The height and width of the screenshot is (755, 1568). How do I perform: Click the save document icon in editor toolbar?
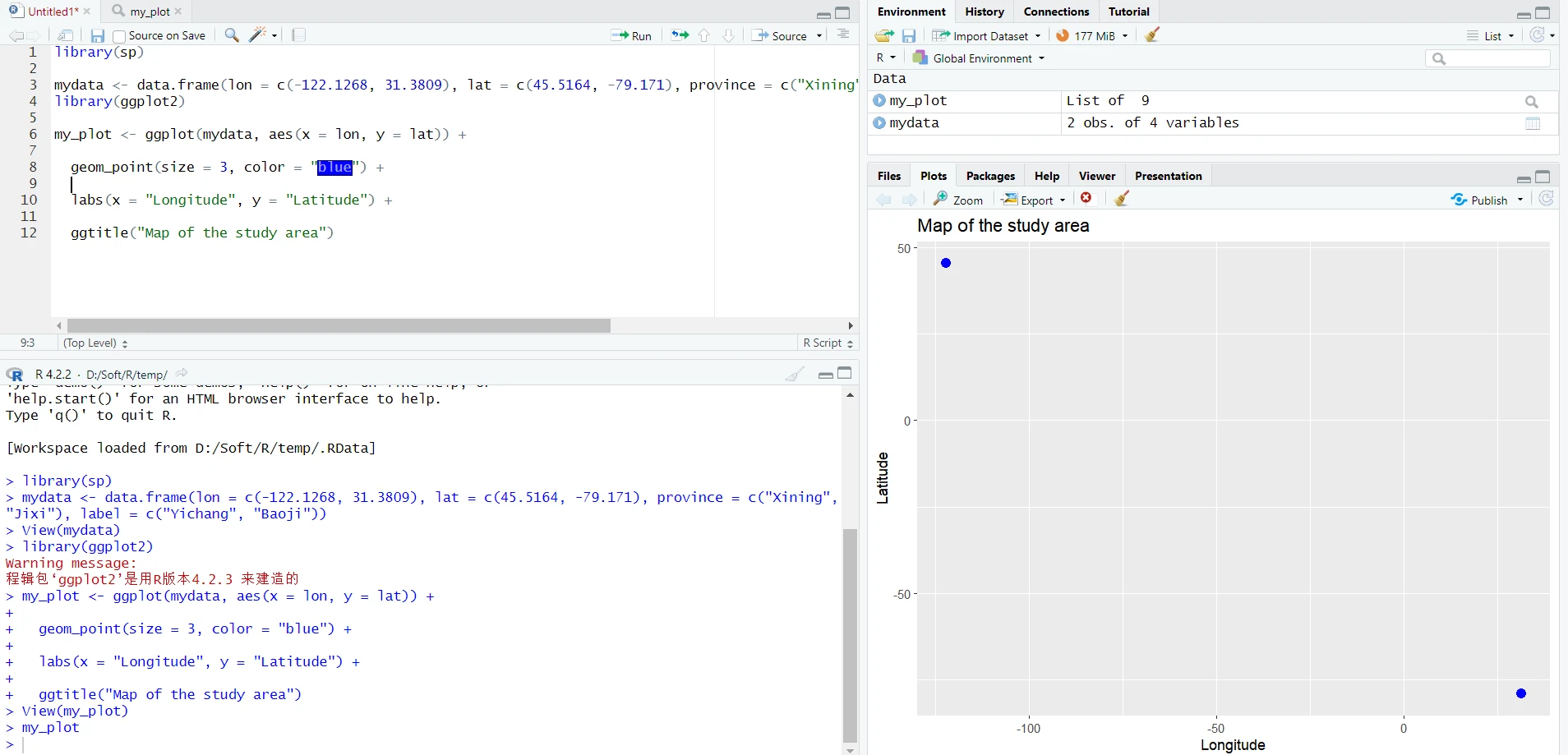(x=98, y=35)
